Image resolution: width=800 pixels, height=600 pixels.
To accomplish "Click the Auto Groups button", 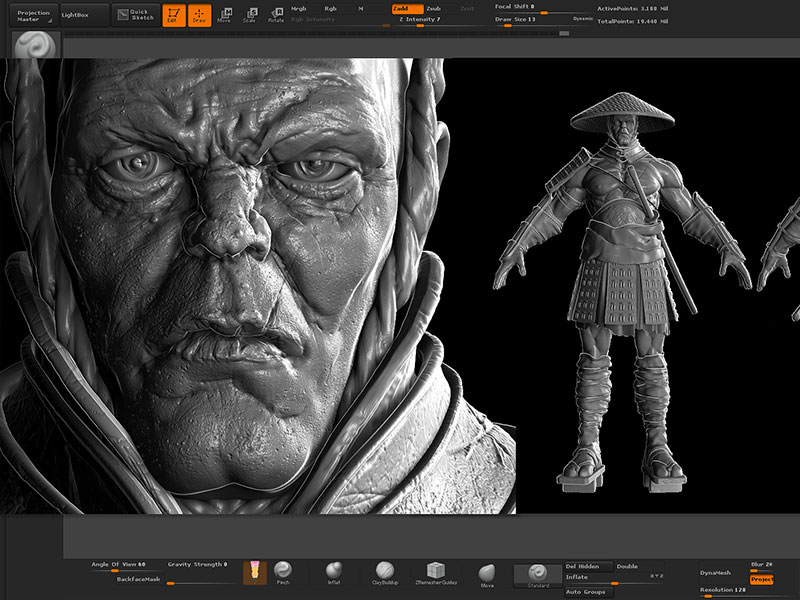I will (587, 592).
